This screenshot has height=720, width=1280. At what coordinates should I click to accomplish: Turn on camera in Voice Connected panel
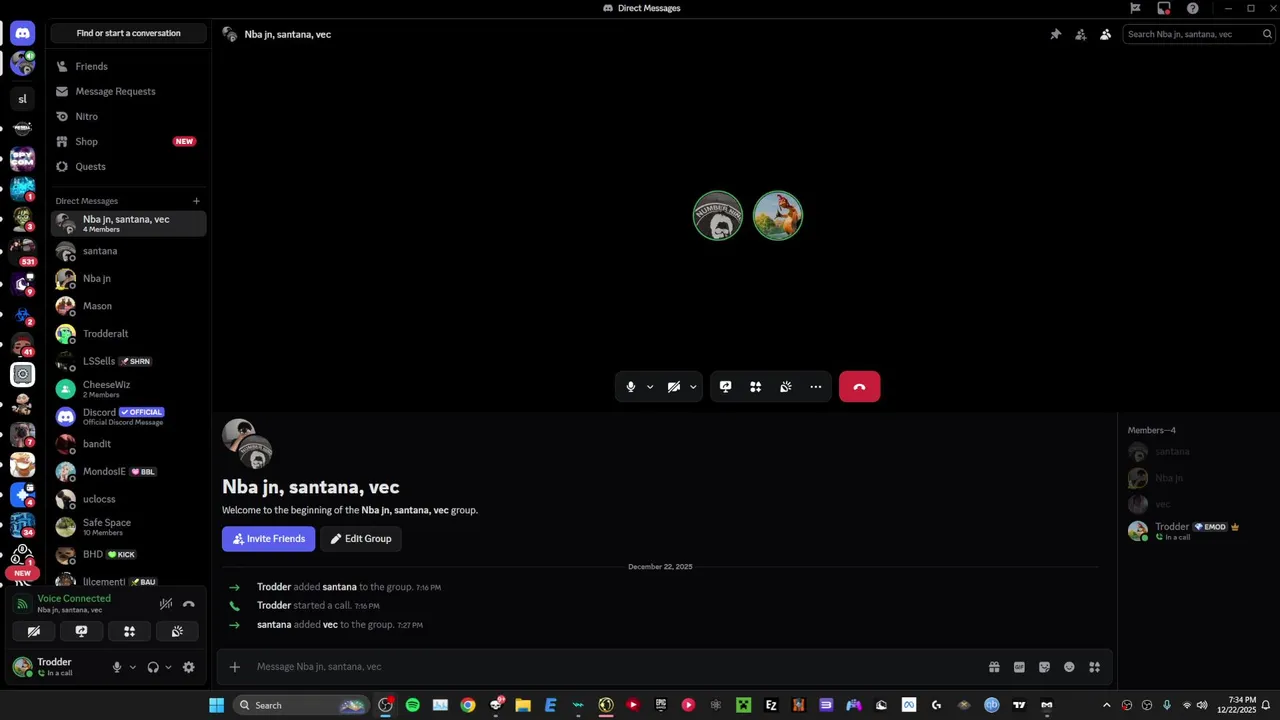pyautogui.click(x=34, y=631)
